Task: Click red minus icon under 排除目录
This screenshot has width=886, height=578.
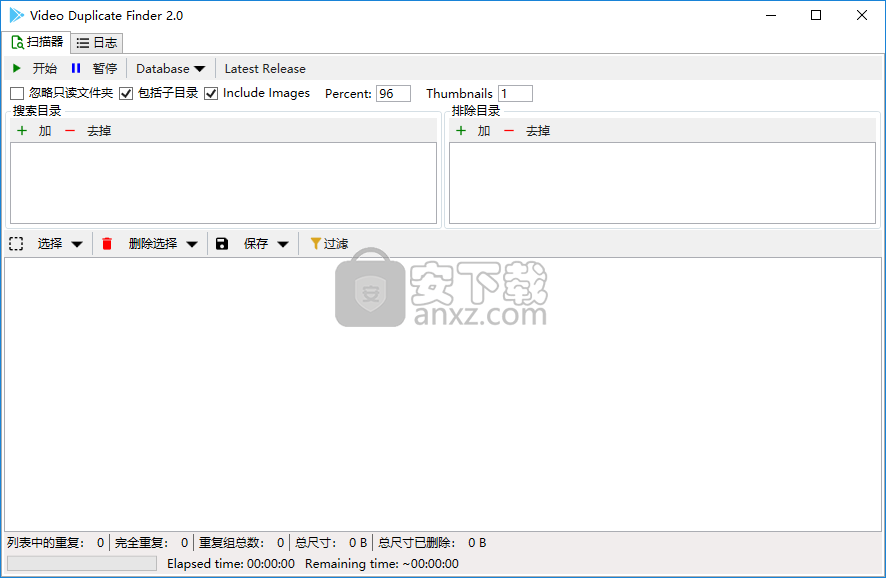Action: coord(509,131)
